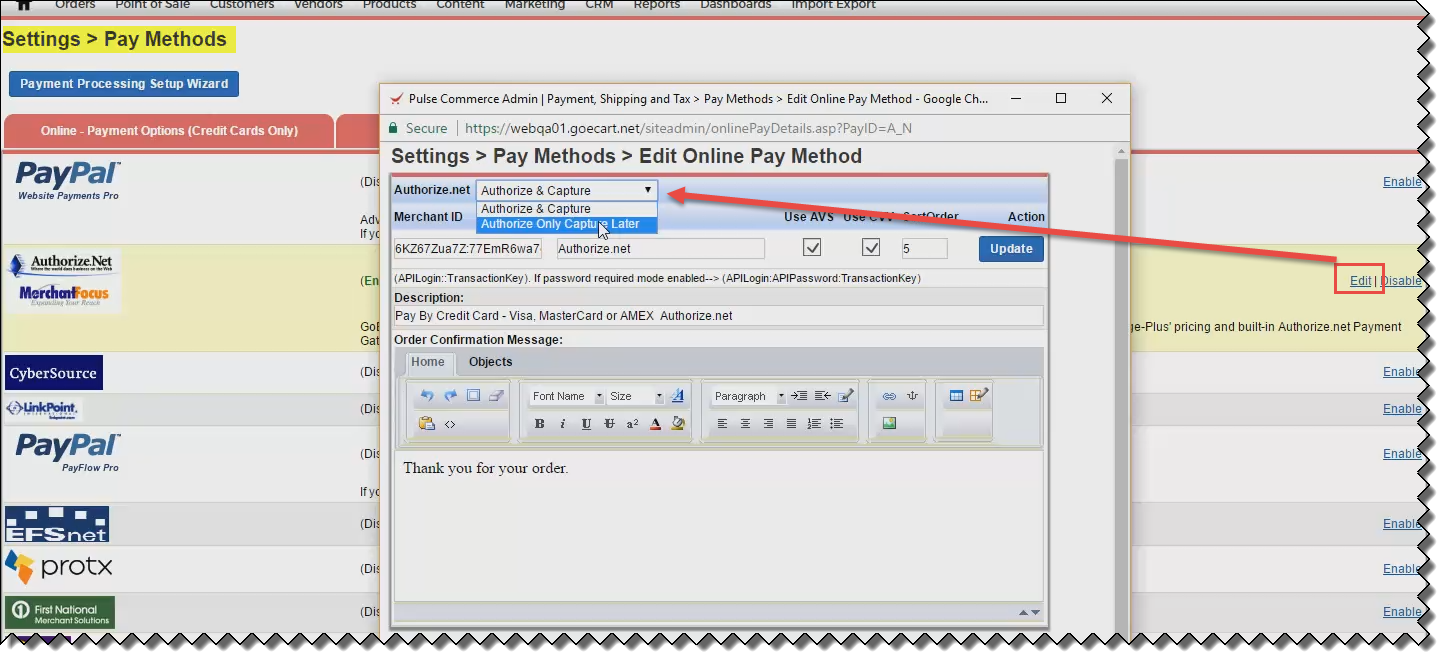
Task: Open the Marketing menu
Action: (x=535, y=5)
